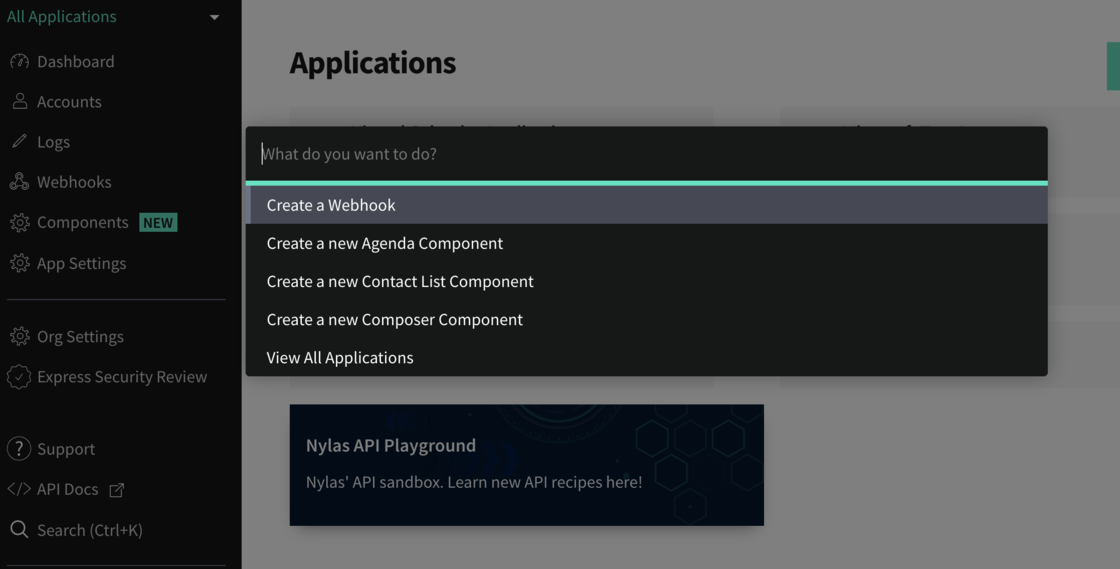Select Create a Webhook command

click(x=646, y=205)
